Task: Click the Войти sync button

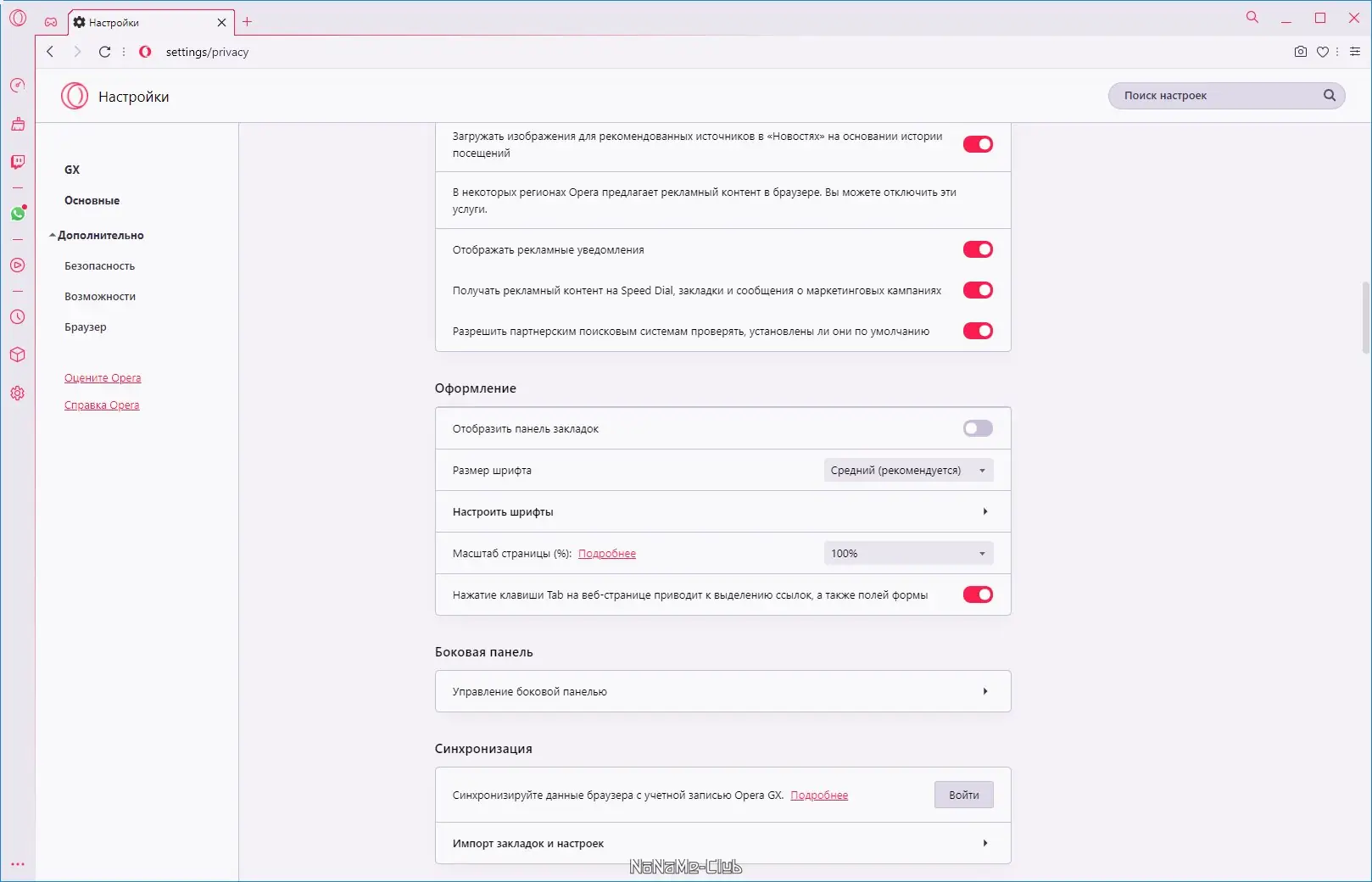Action: [x=963, y=795]
